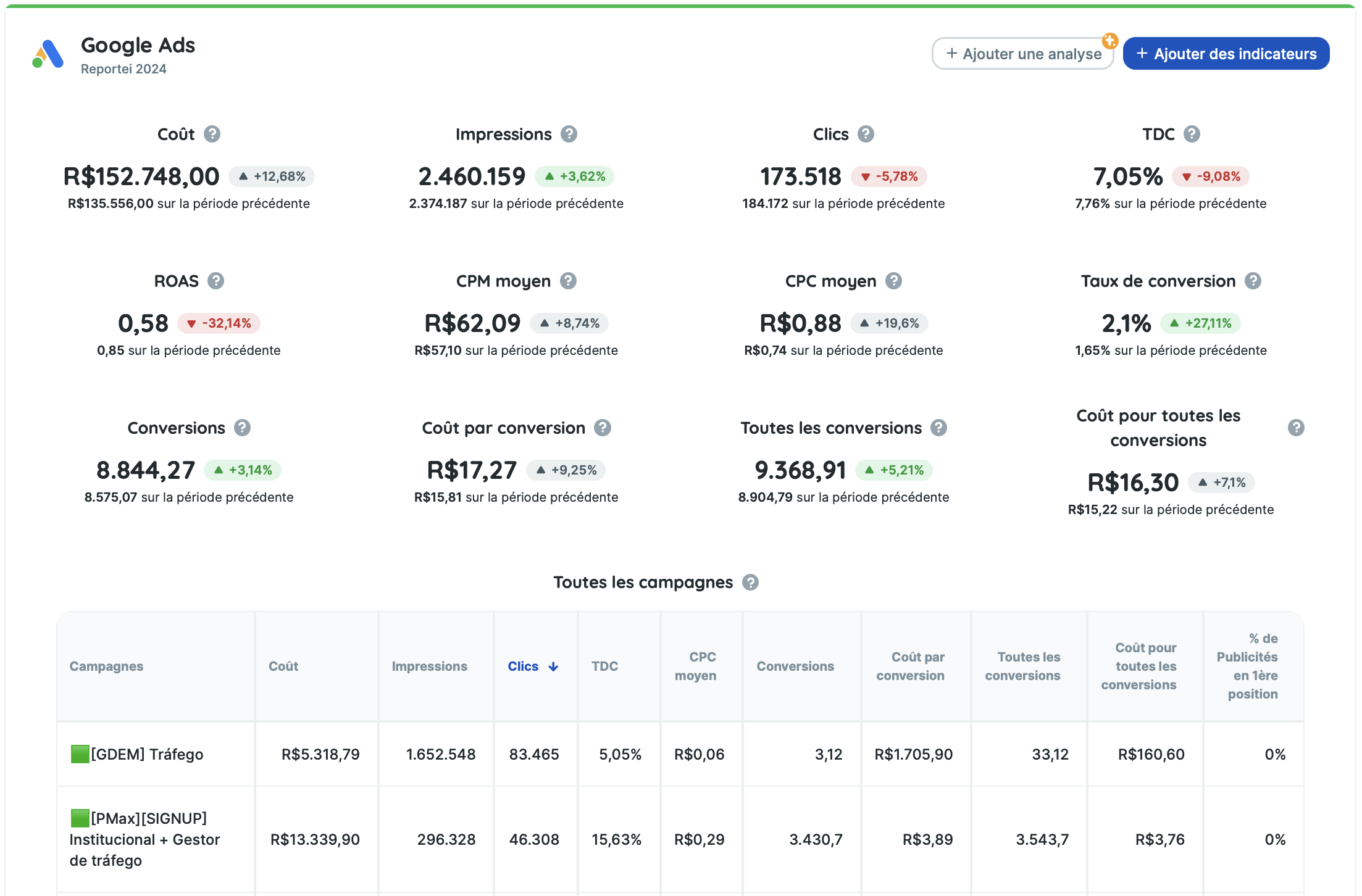
Task: Click the TDC info question icon
Action: [1192, 134]
